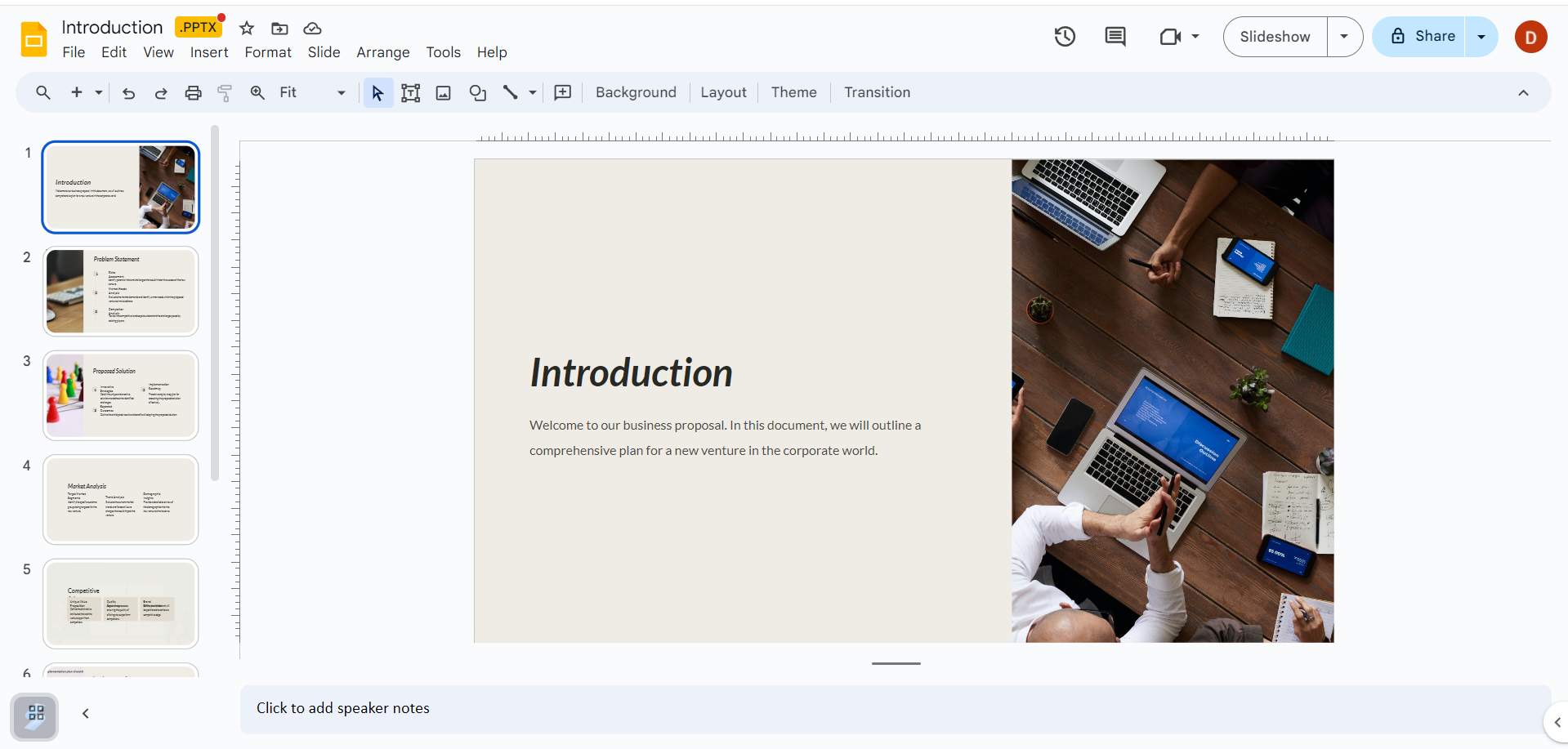Select slide 5 Competitive thumbnail

point(121,604)
